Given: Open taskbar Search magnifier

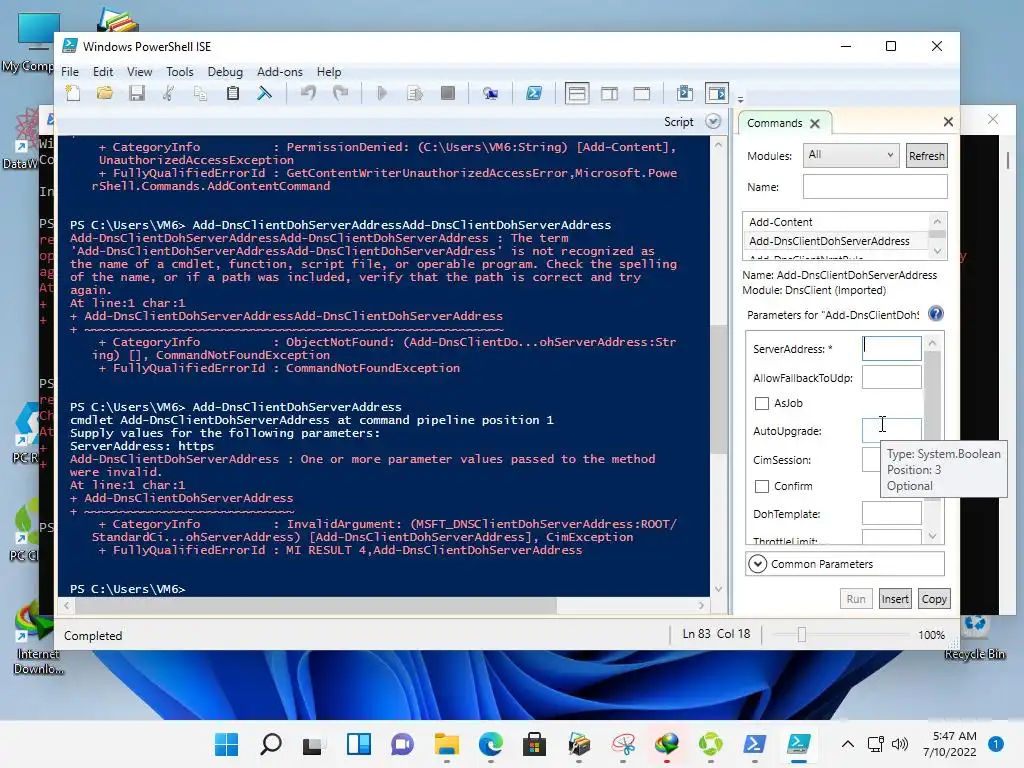Looking at the screenshot, I should pyautogui.click(x=270, y=744).
